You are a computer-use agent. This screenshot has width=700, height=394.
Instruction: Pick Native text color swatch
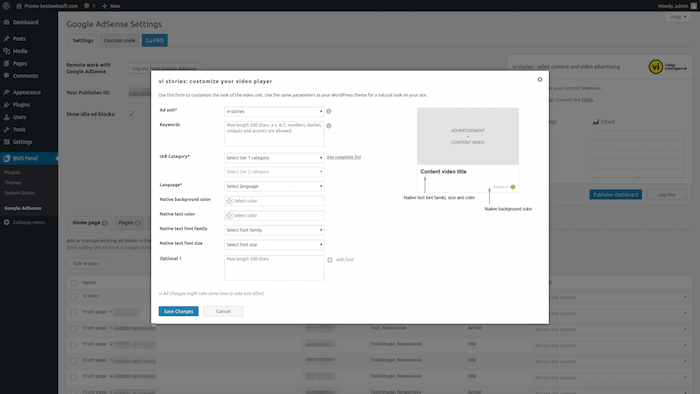pyautogui.click(x=229, y=216)
